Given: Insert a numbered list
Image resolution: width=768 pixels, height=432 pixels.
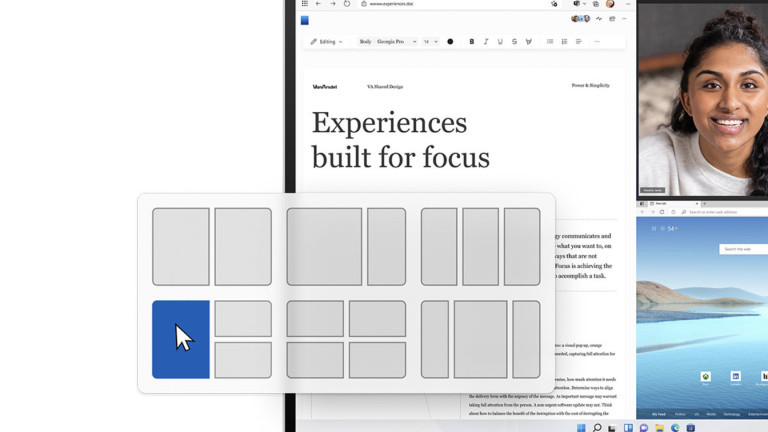Looking at the screenshot, I should 564,42.
